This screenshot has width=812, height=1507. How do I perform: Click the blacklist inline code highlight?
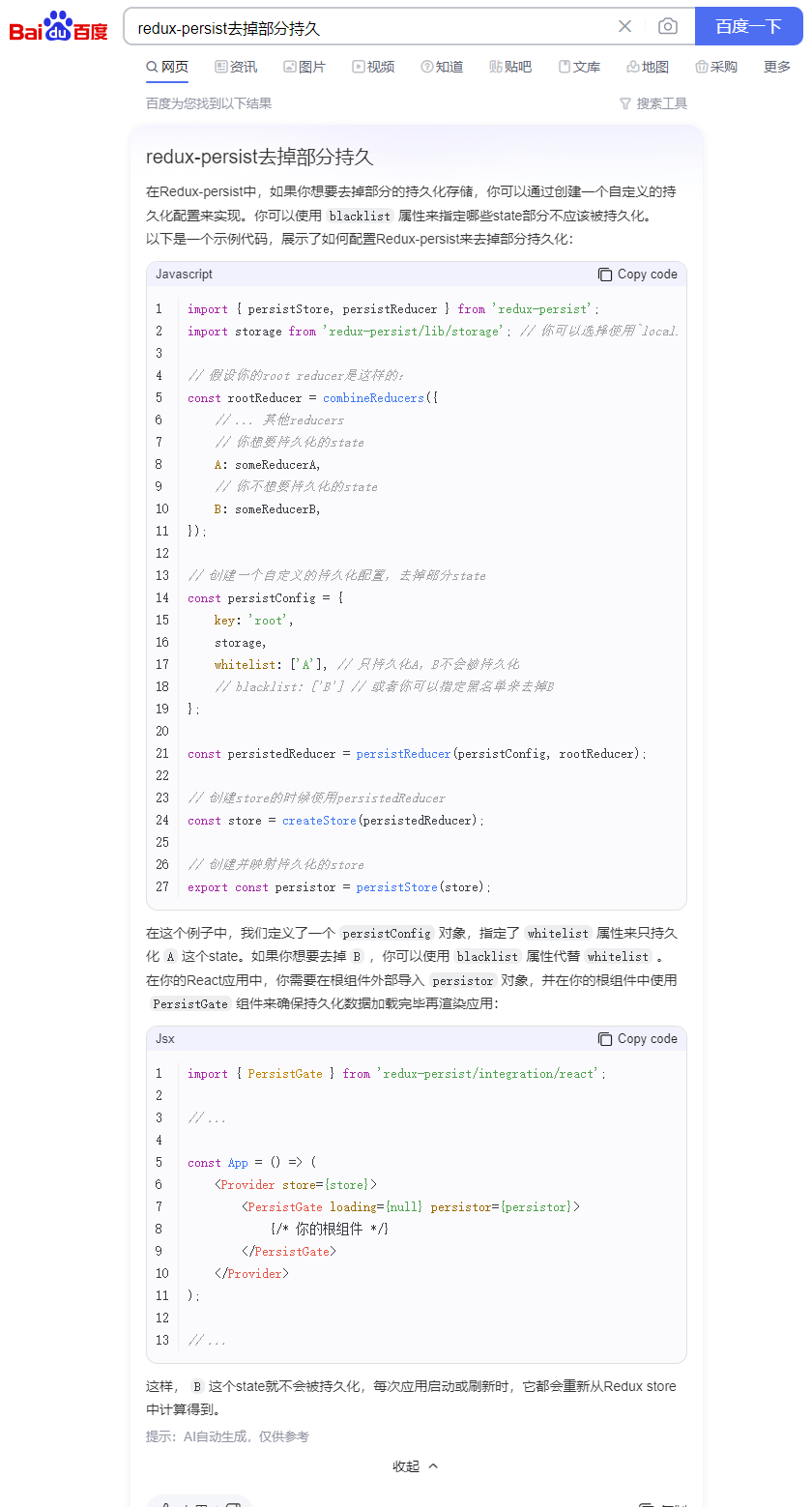pos(359,216)
